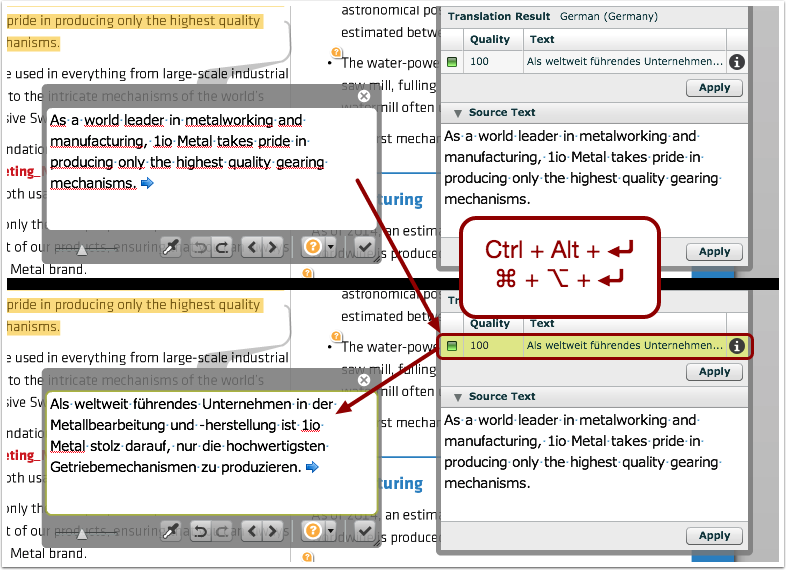Click the slider triangle below the German text editor
786x570 pixels.
[82, 534]
